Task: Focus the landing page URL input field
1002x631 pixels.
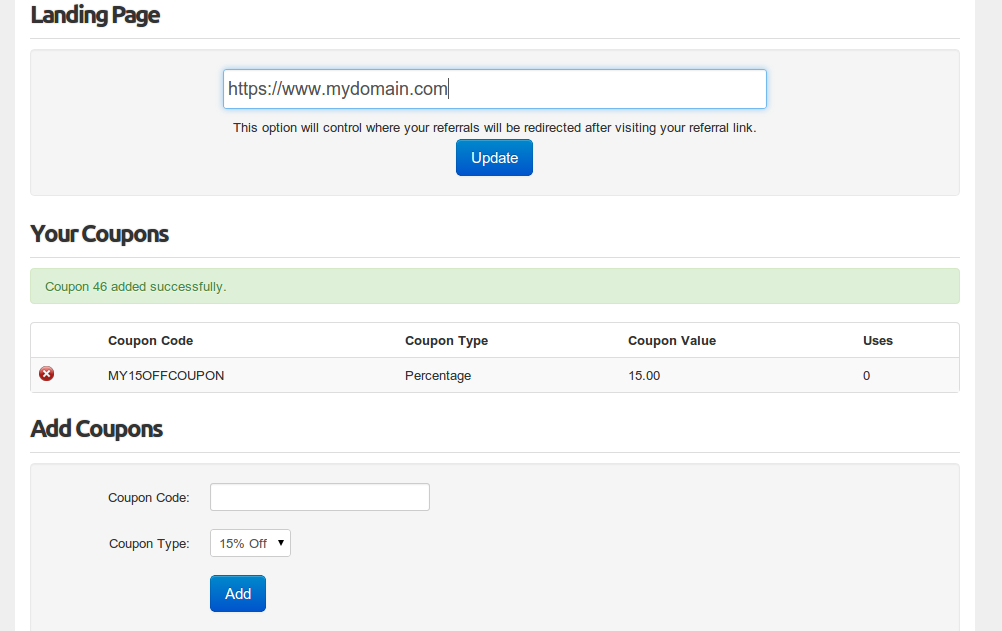Action: (495, 89)
